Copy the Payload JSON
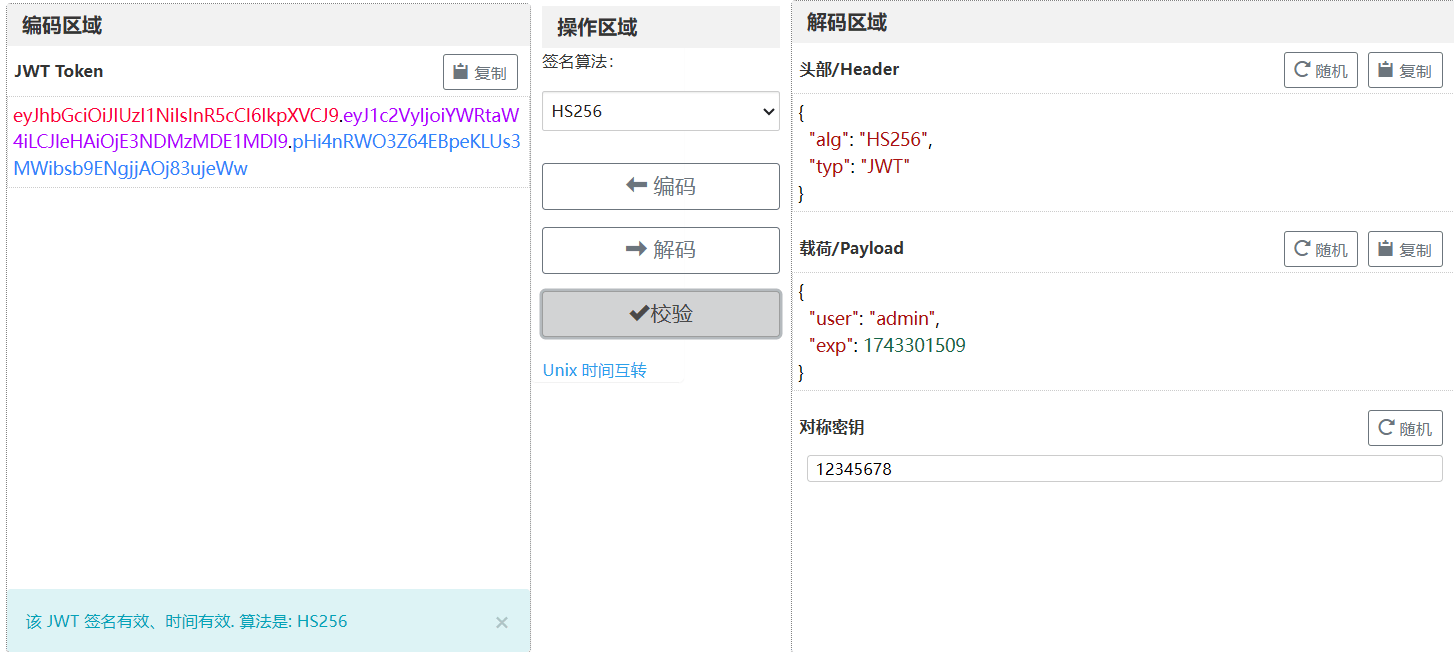This screenshot has width=1454, height=652. tap(1405, 249)
